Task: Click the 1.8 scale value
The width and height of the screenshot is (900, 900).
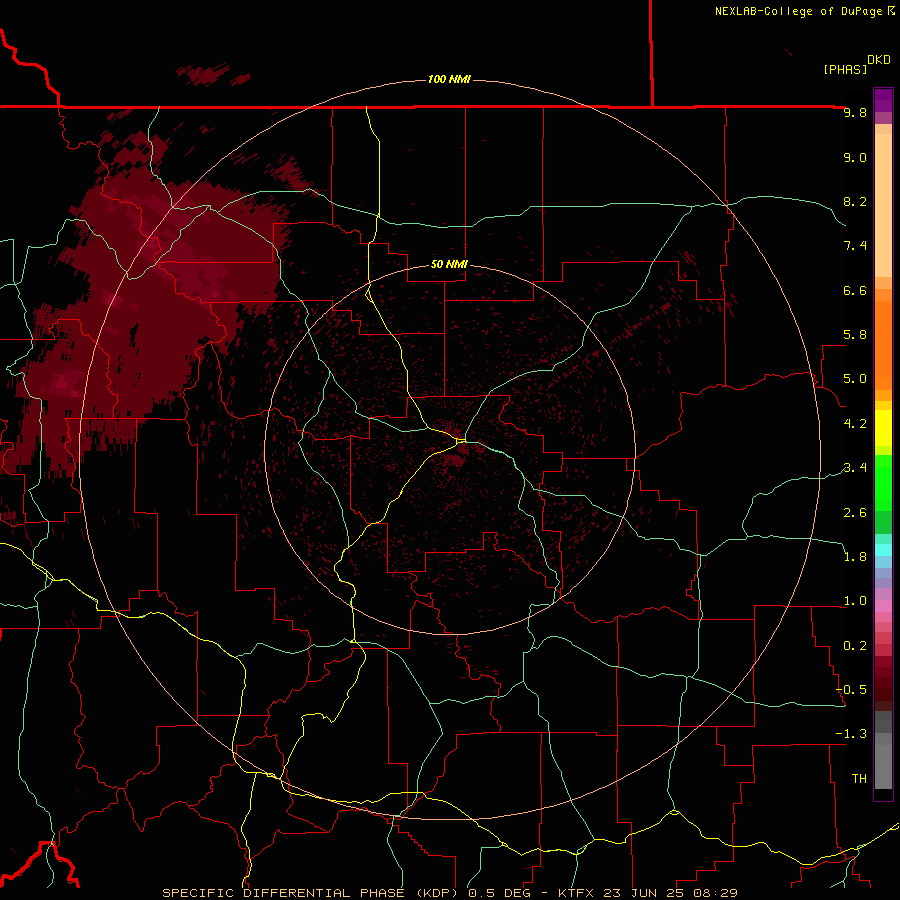Action: [855, 557]
